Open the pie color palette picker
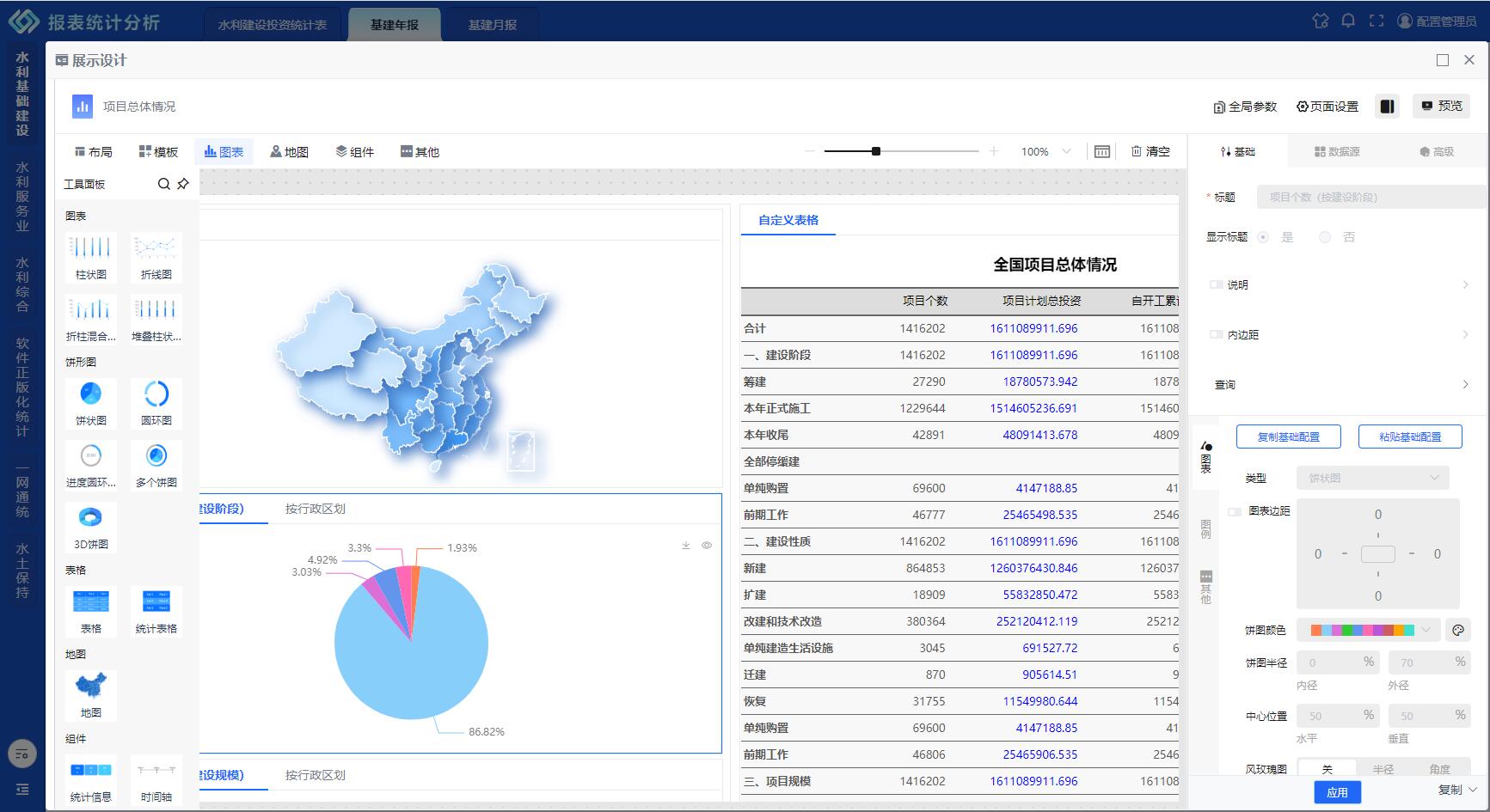Screen dimensions: 1490x812 [x=1458, y=630]
